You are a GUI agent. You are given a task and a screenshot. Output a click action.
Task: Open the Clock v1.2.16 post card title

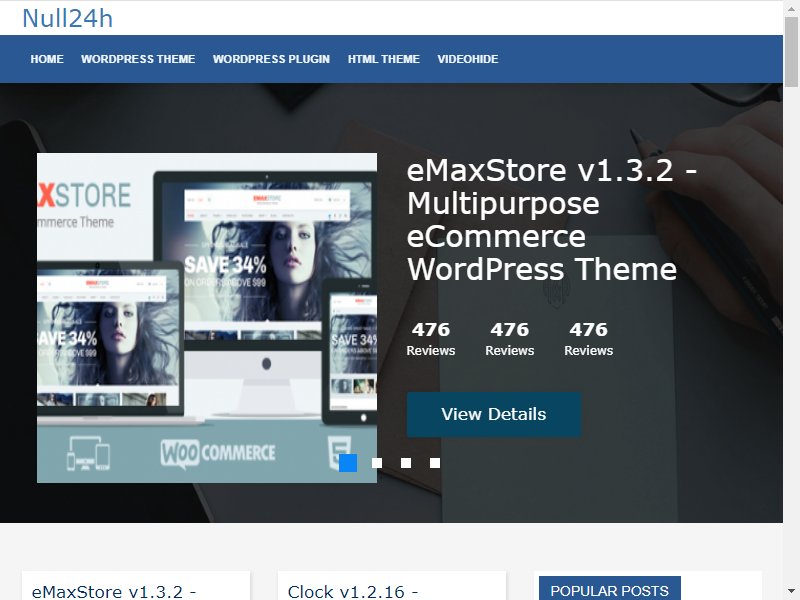point(353,591)
